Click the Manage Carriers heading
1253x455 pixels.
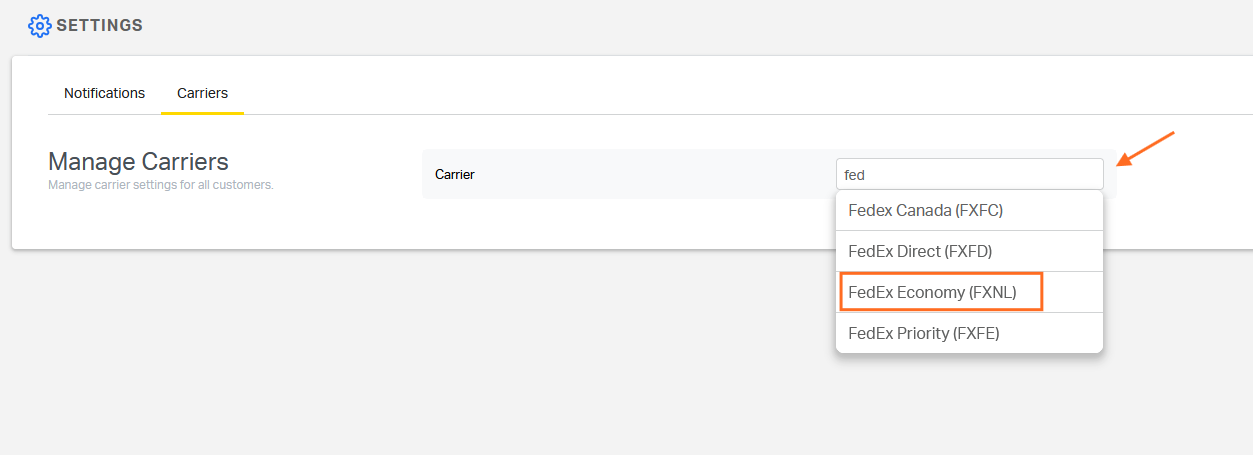pos(138,161)
